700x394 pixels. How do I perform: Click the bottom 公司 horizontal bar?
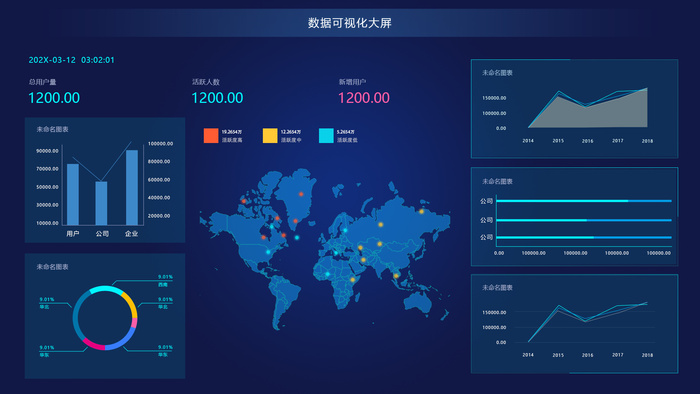click(x=584, y=237)
